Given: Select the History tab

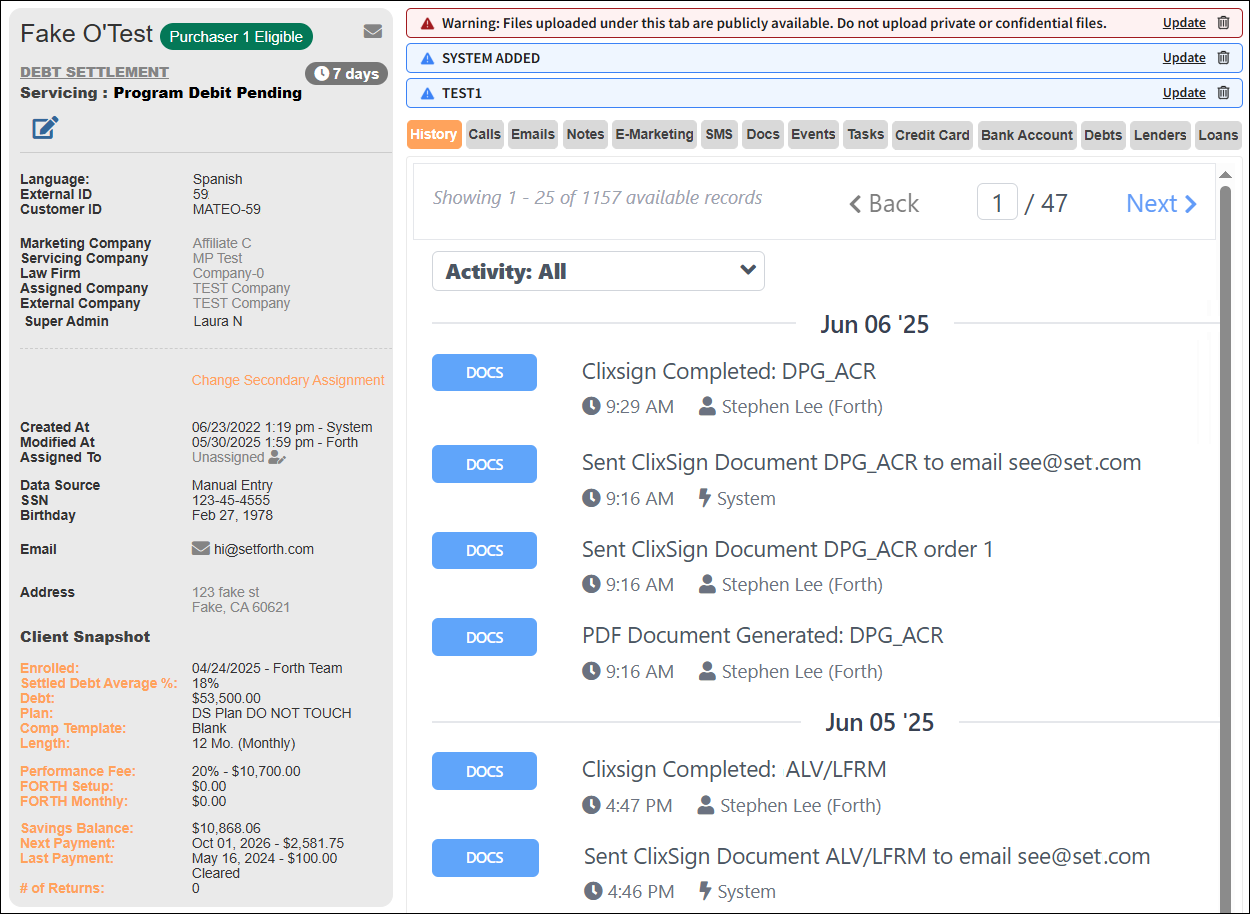Looking at the screenshot, I should (434, 134).
